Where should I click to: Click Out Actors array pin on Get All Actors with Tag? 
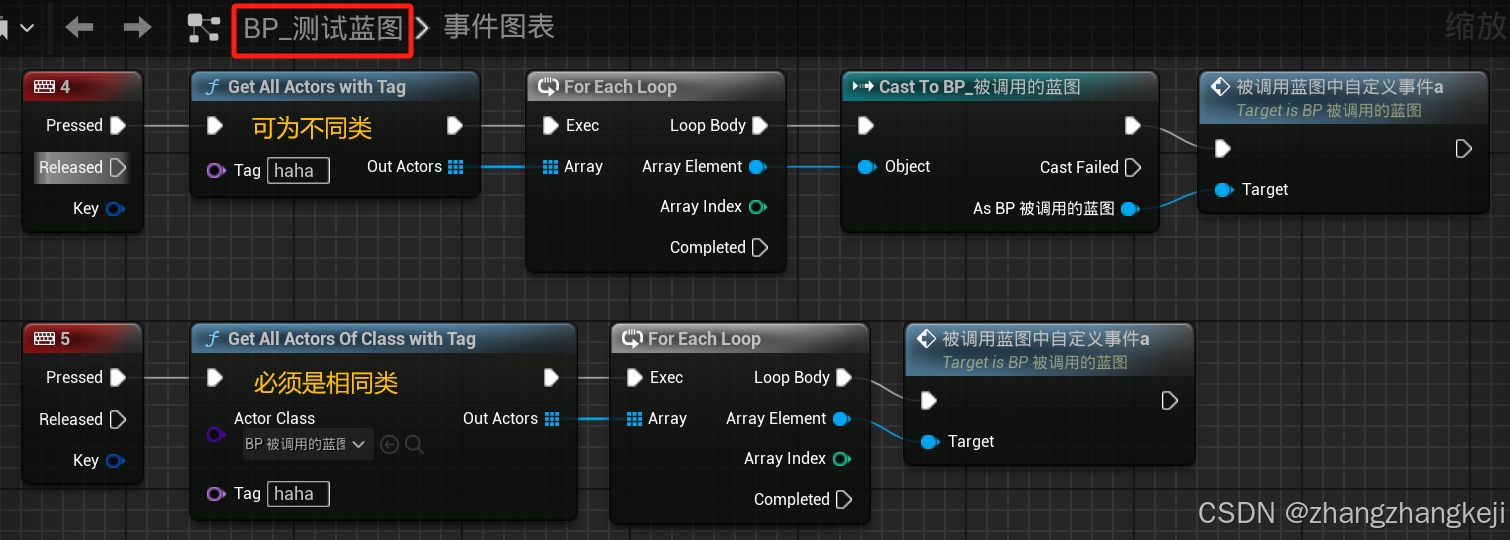456,167
